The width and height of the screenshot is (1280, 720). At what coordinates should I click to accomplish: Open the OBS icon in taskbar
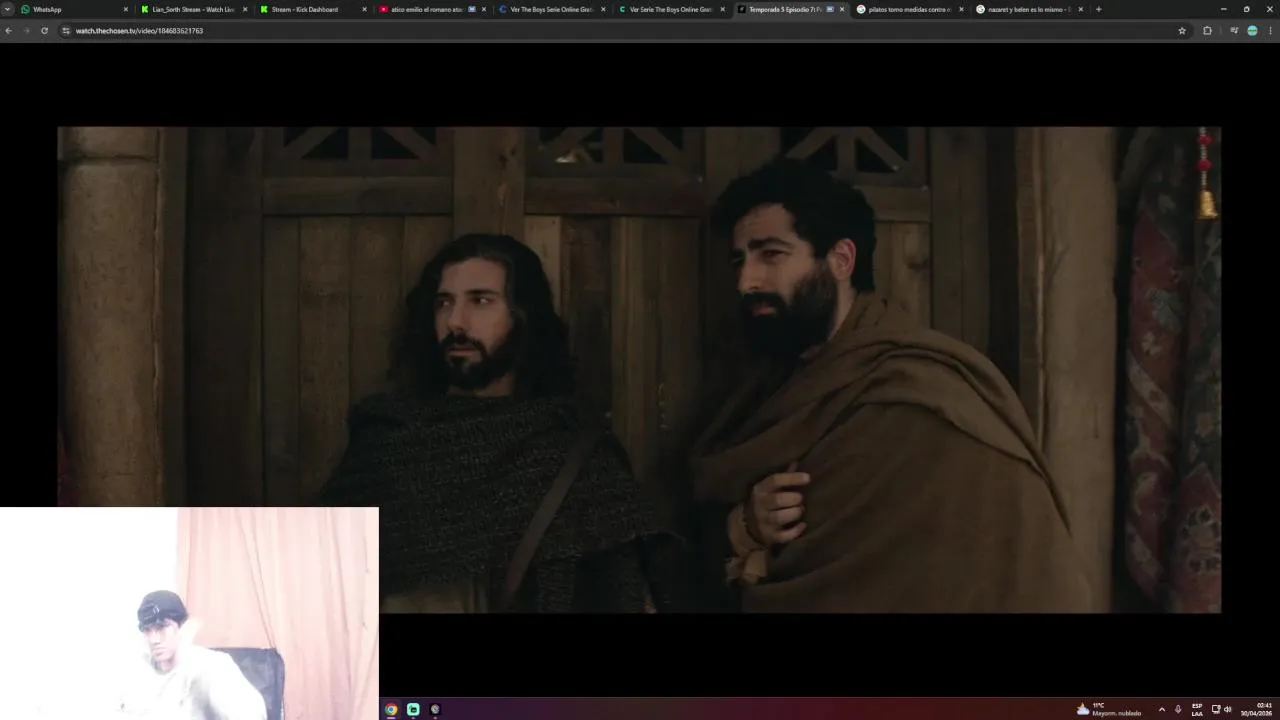[435, 709]
